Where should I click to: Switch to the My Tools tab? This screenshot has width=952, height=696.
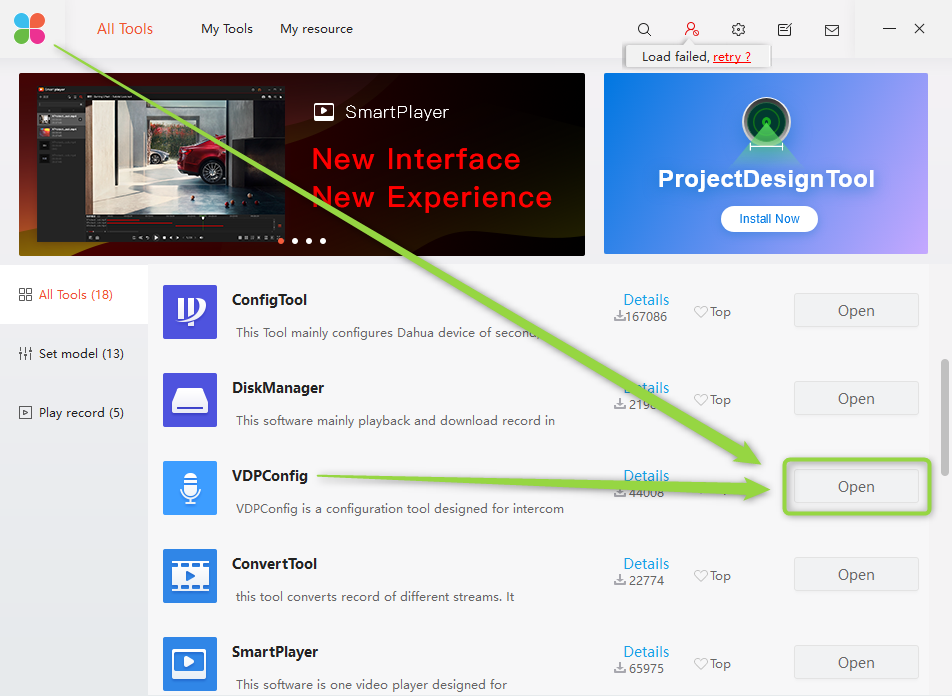226,29
